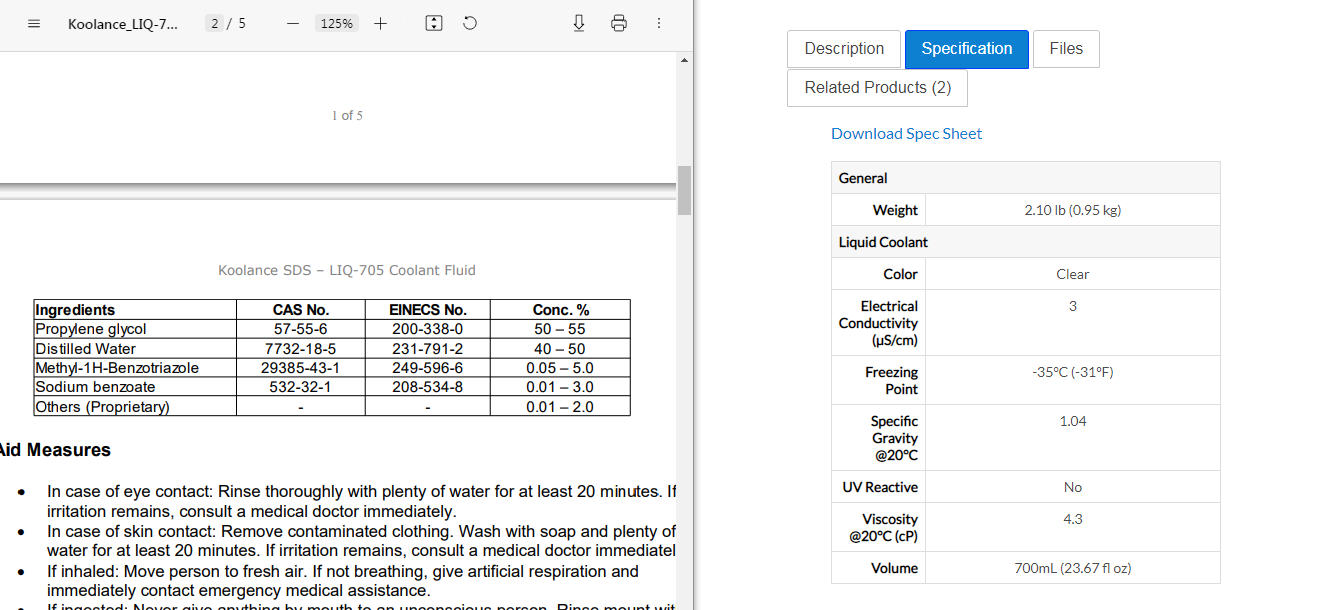The width and height of the screenshot is (1329, 610).
Task: Click EINECS number 231-791-2
Action: [427, 349]
